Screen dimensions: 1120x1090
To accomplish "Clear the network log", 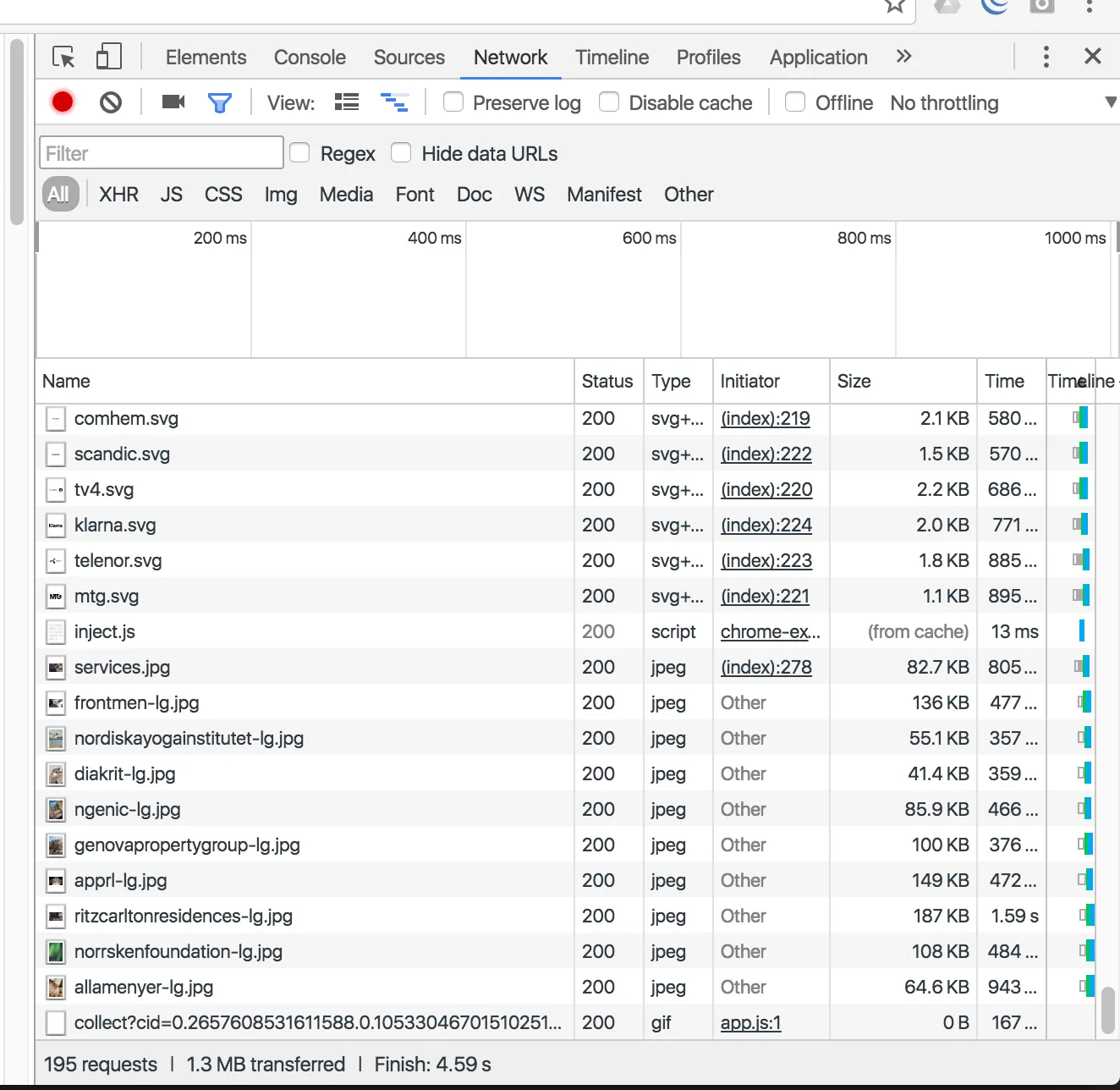I will (111, 102).
